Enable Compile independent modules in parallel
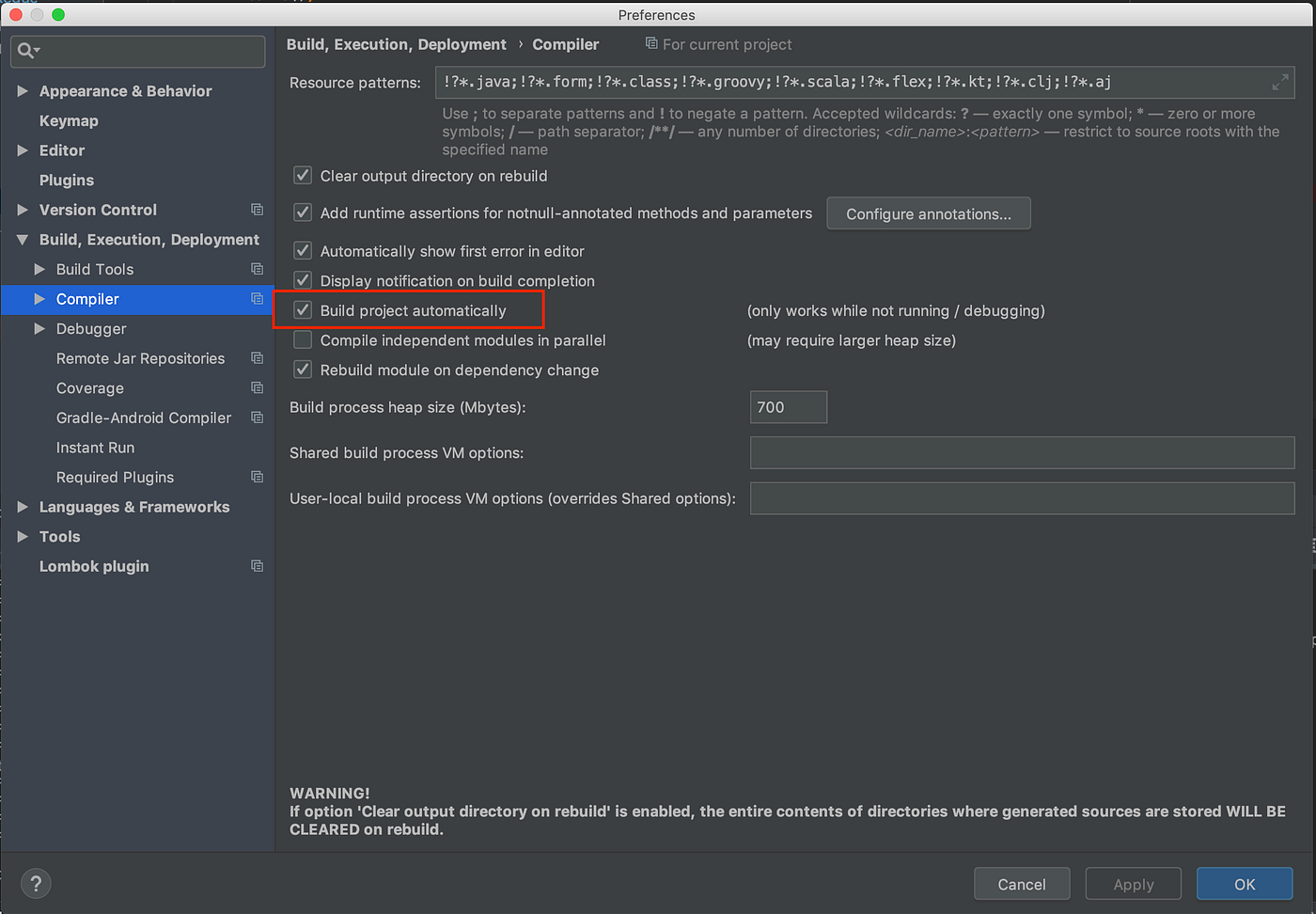 point(302,339)
